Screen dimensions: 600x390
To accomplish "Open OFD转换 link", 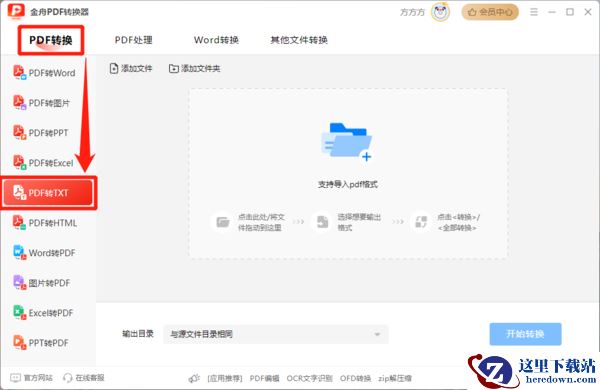I will point(355,379).
